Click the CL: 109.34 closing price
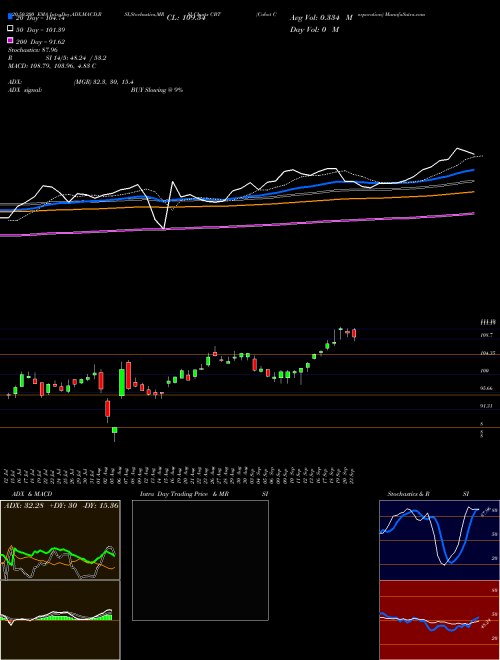500x660 pixels. 186,18
